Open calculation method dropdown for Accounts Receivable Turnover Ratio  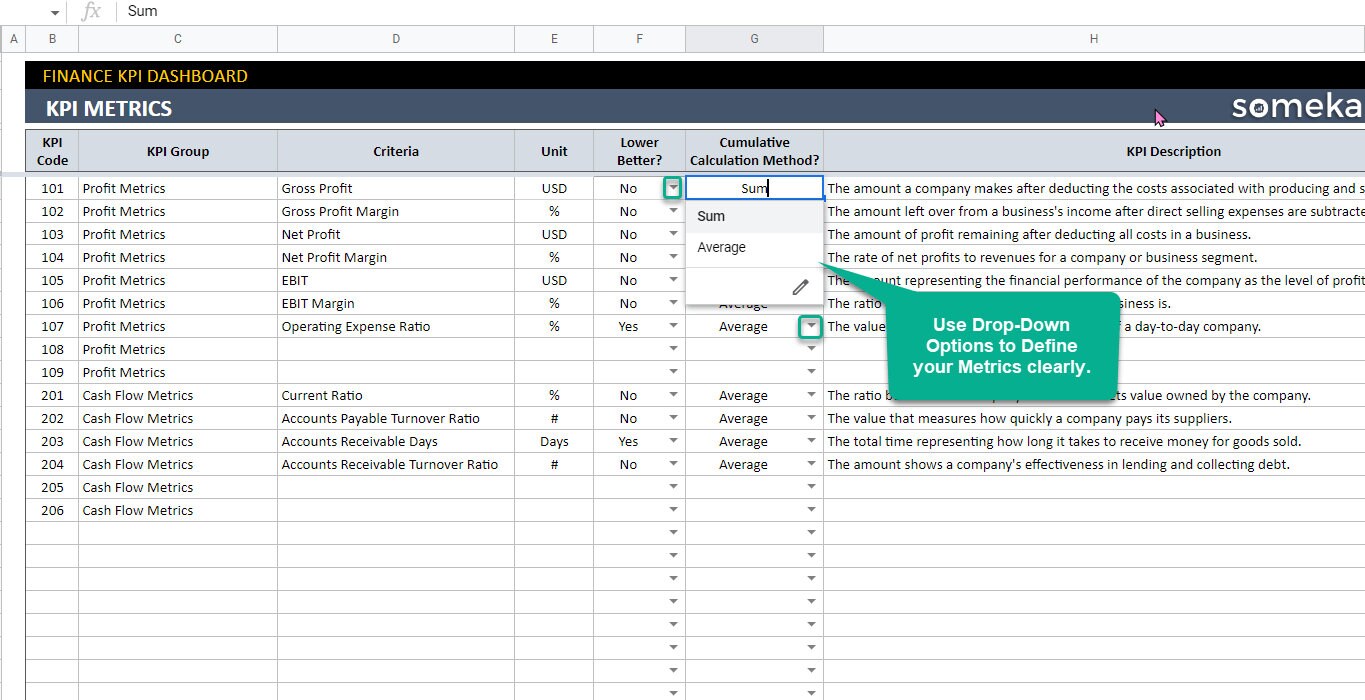click(x=811, y=464)
